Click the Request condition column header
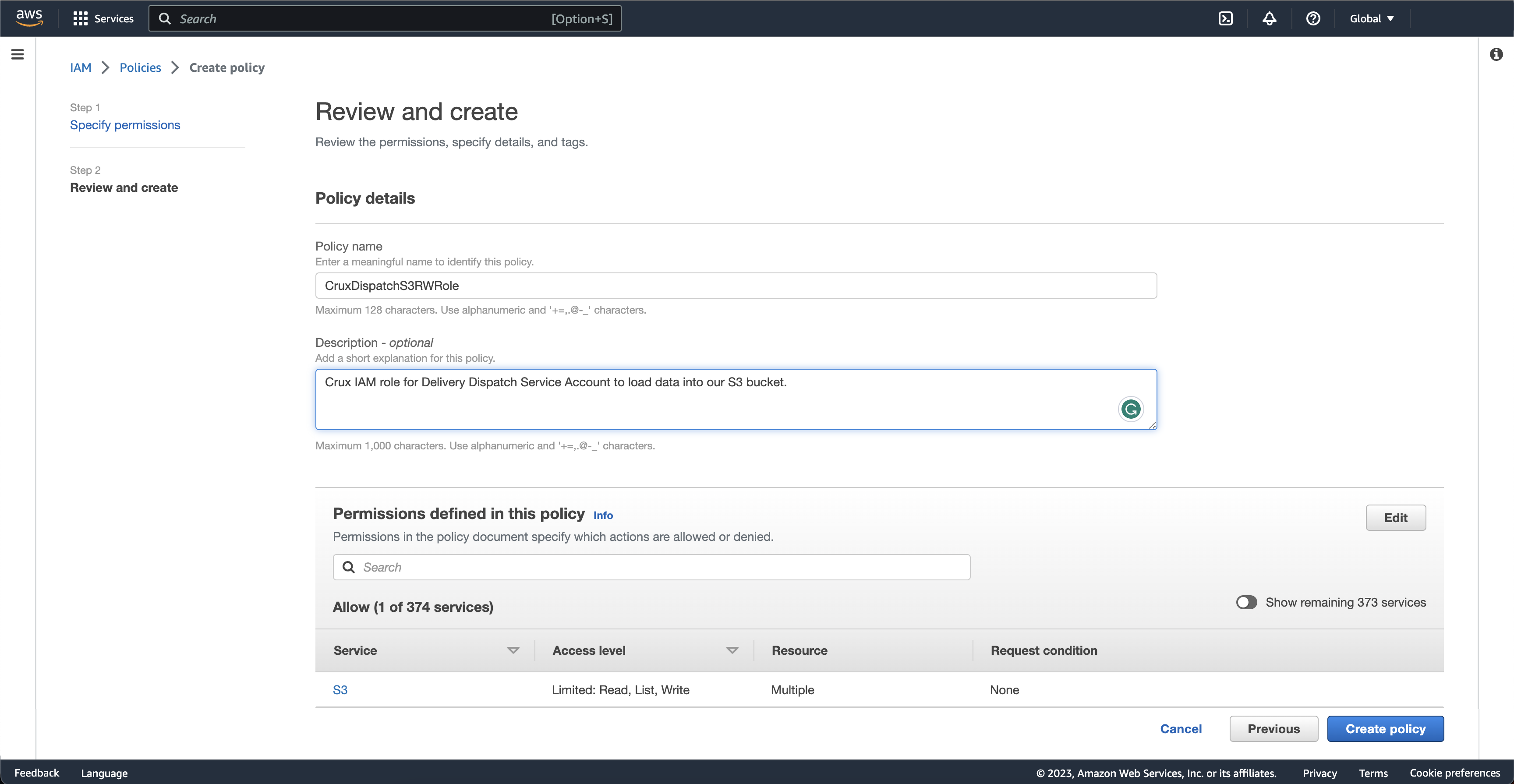The image size is (1514, 784). (x=1044, y=650)
